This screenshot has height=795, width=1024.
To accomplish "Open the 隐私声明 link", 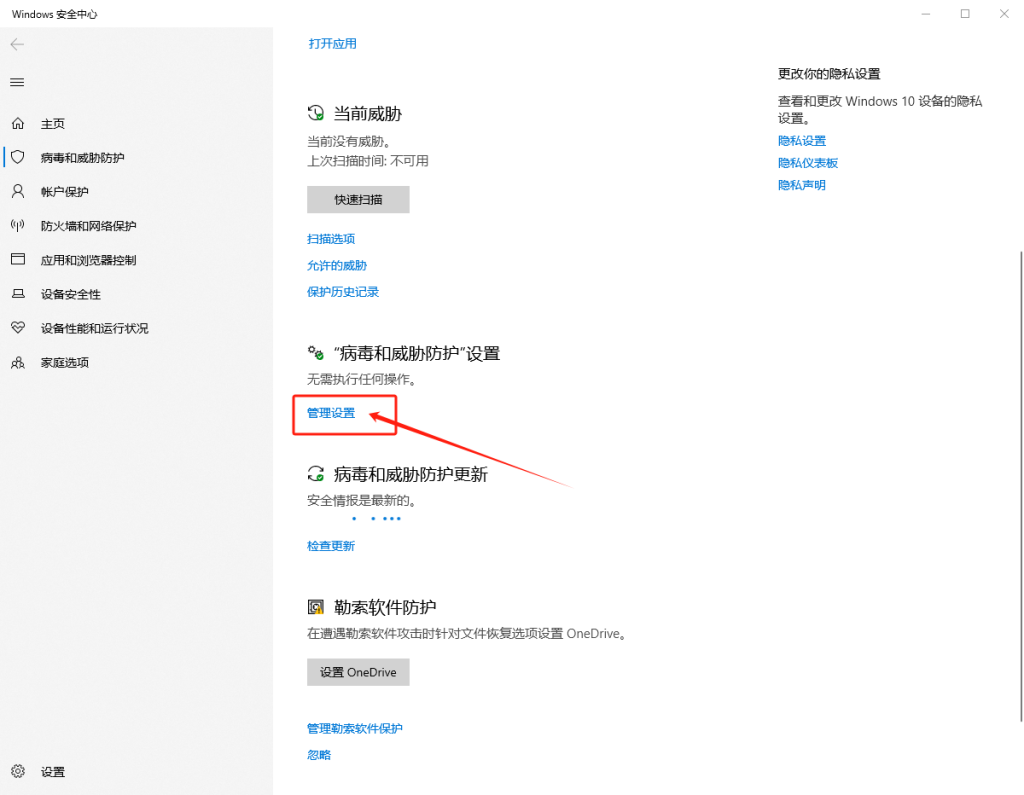I will click(802, 186).
